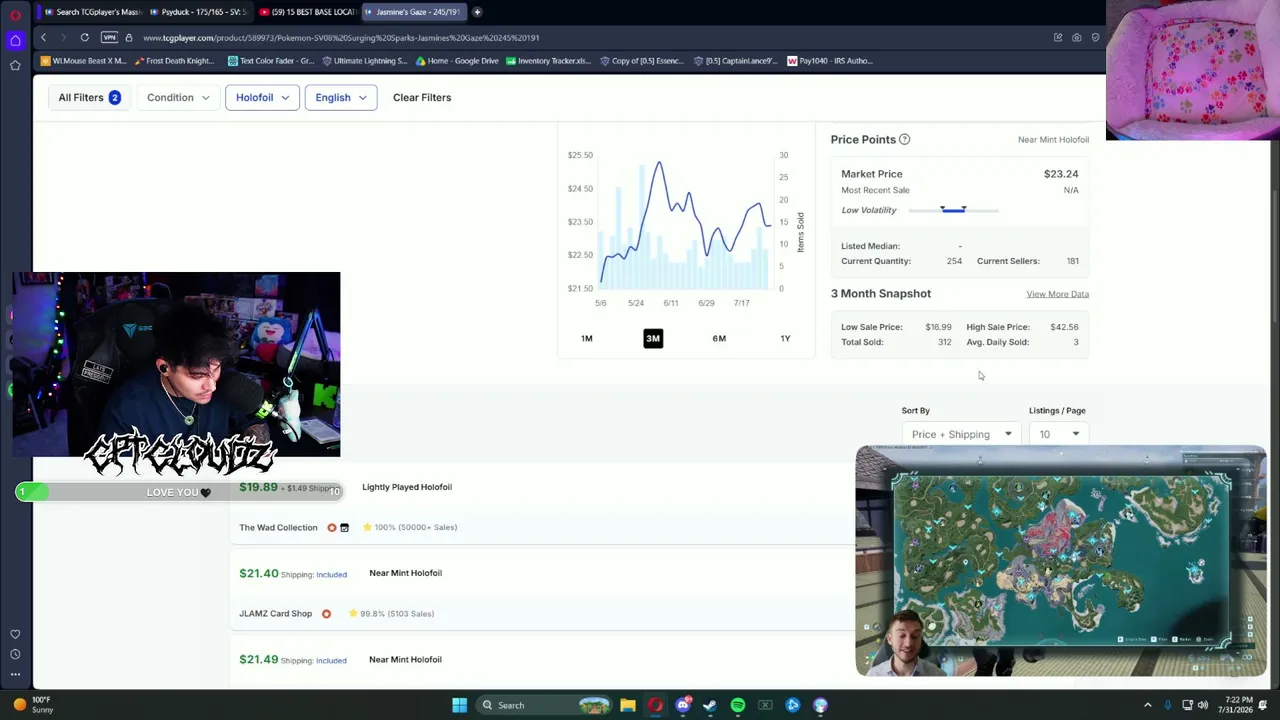Screen dimensions: 1280x720
Task: Open the Sort By Price + Shipping dropdown
Action: 961,434
